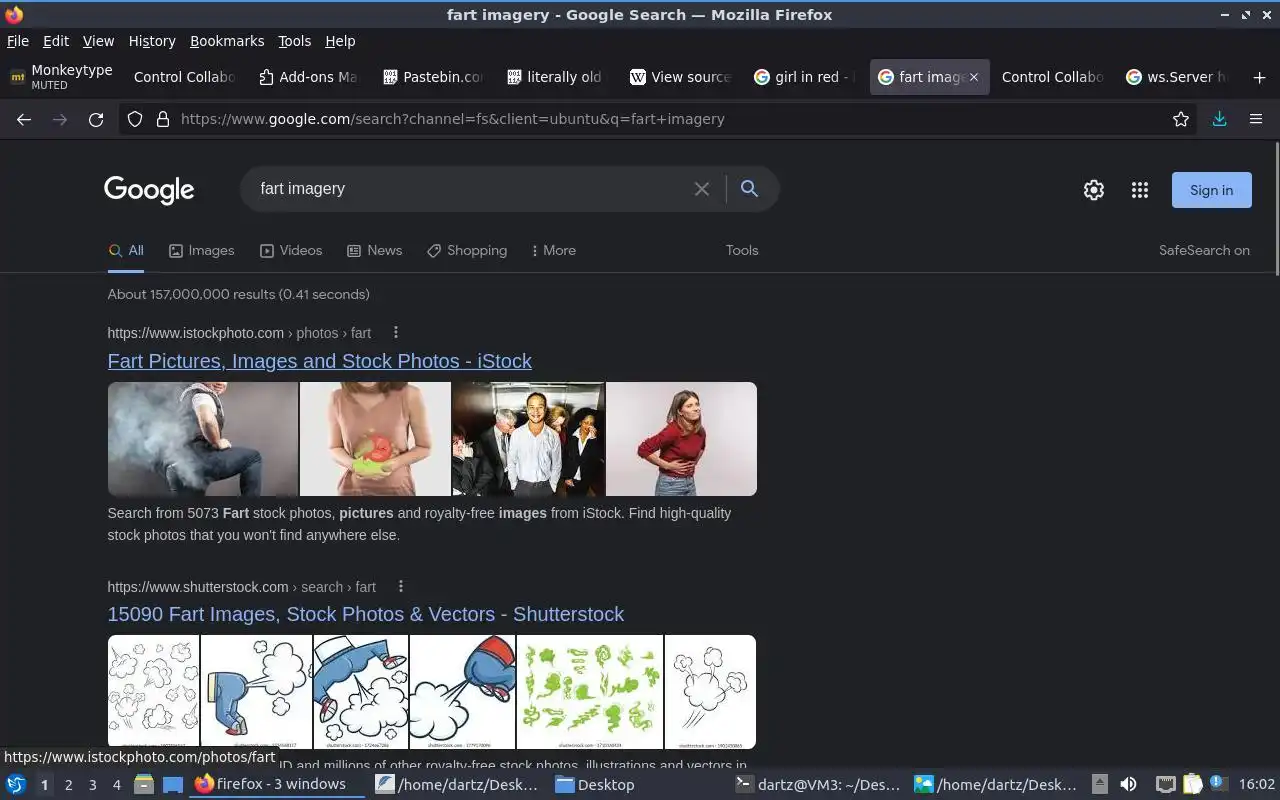Screen dimensions: 1280x800
Task: Open the elevator group iStock thumbnail
Action: 528,439
